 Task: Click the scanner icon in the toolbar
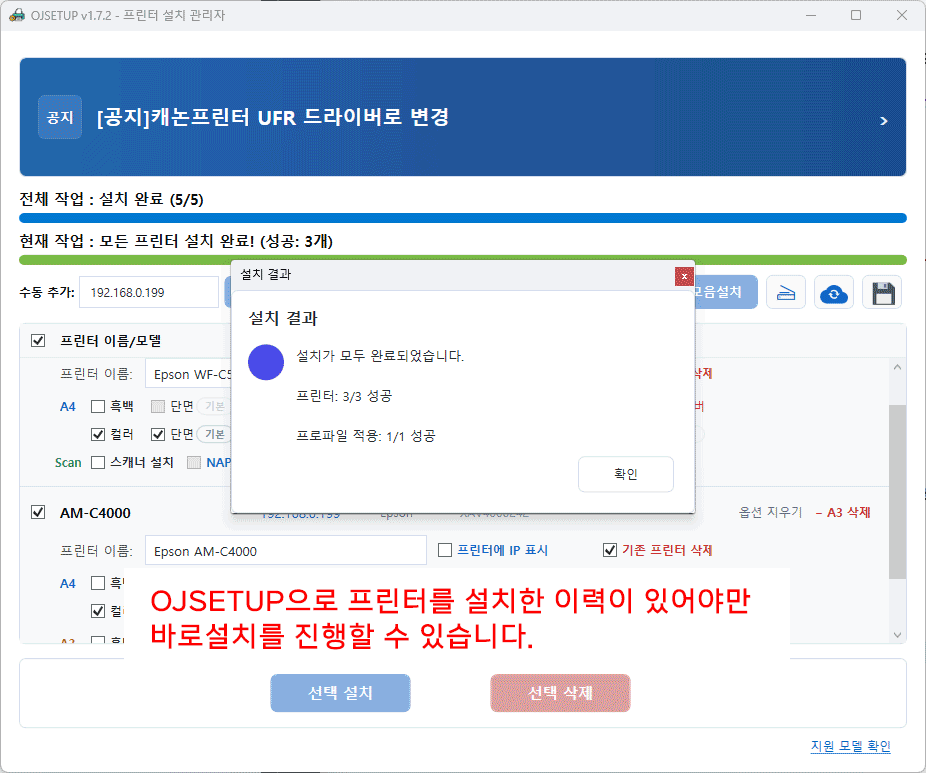pos(786,293)
